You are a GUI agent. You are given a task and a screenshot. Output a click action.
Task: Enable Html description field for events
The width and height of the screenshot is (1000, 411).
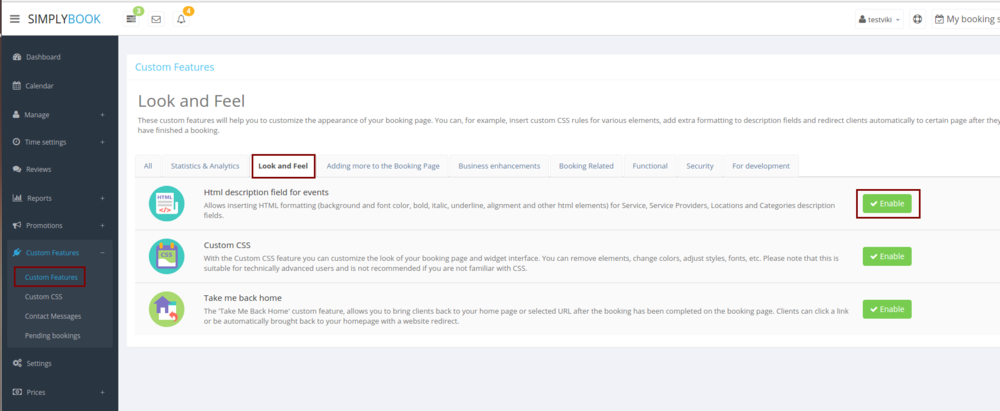coord(887,203)
